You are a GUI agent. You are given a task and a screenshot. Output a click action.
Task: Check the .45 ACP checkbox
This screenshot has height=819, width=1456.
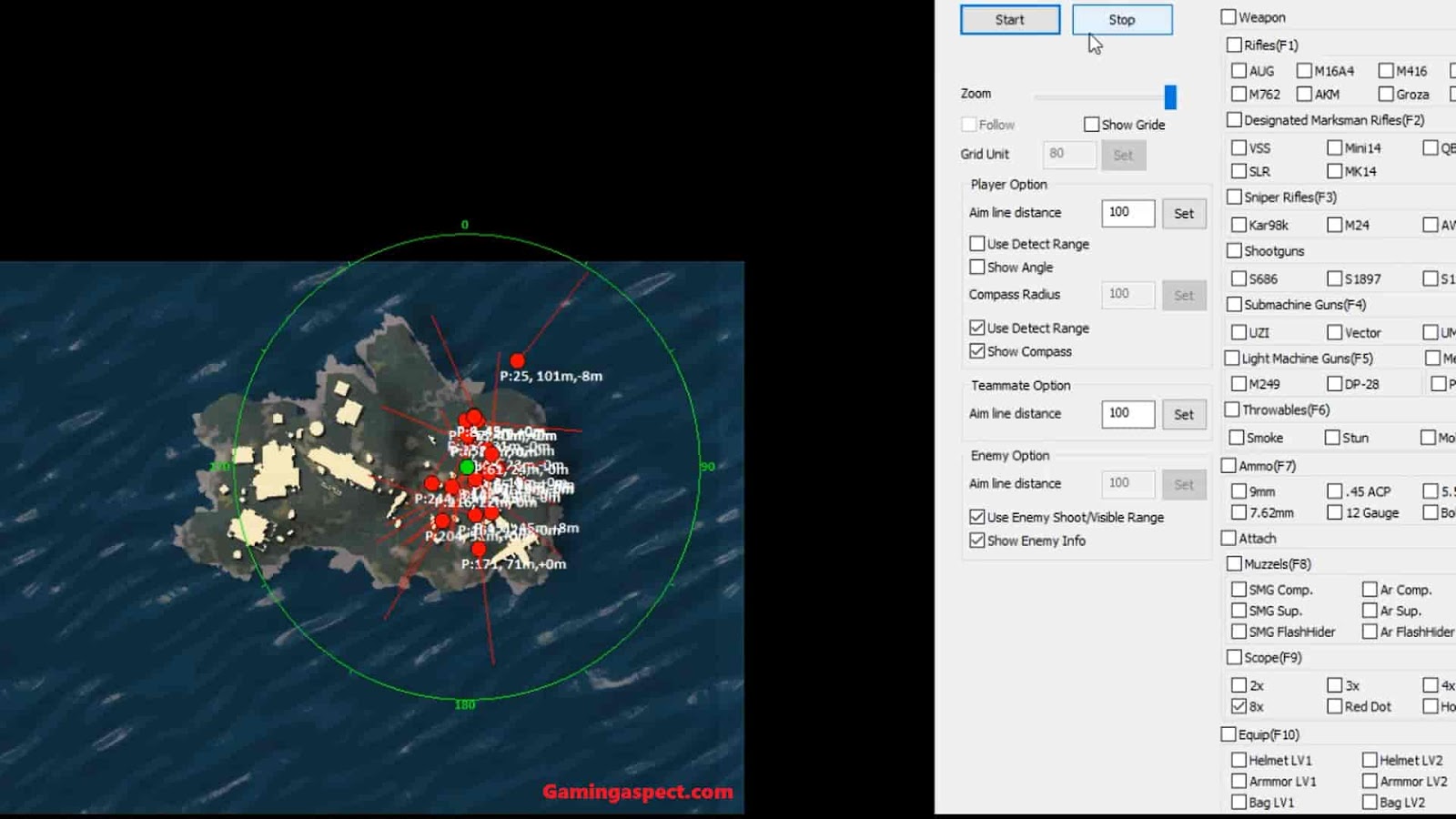click(1335, 490)
